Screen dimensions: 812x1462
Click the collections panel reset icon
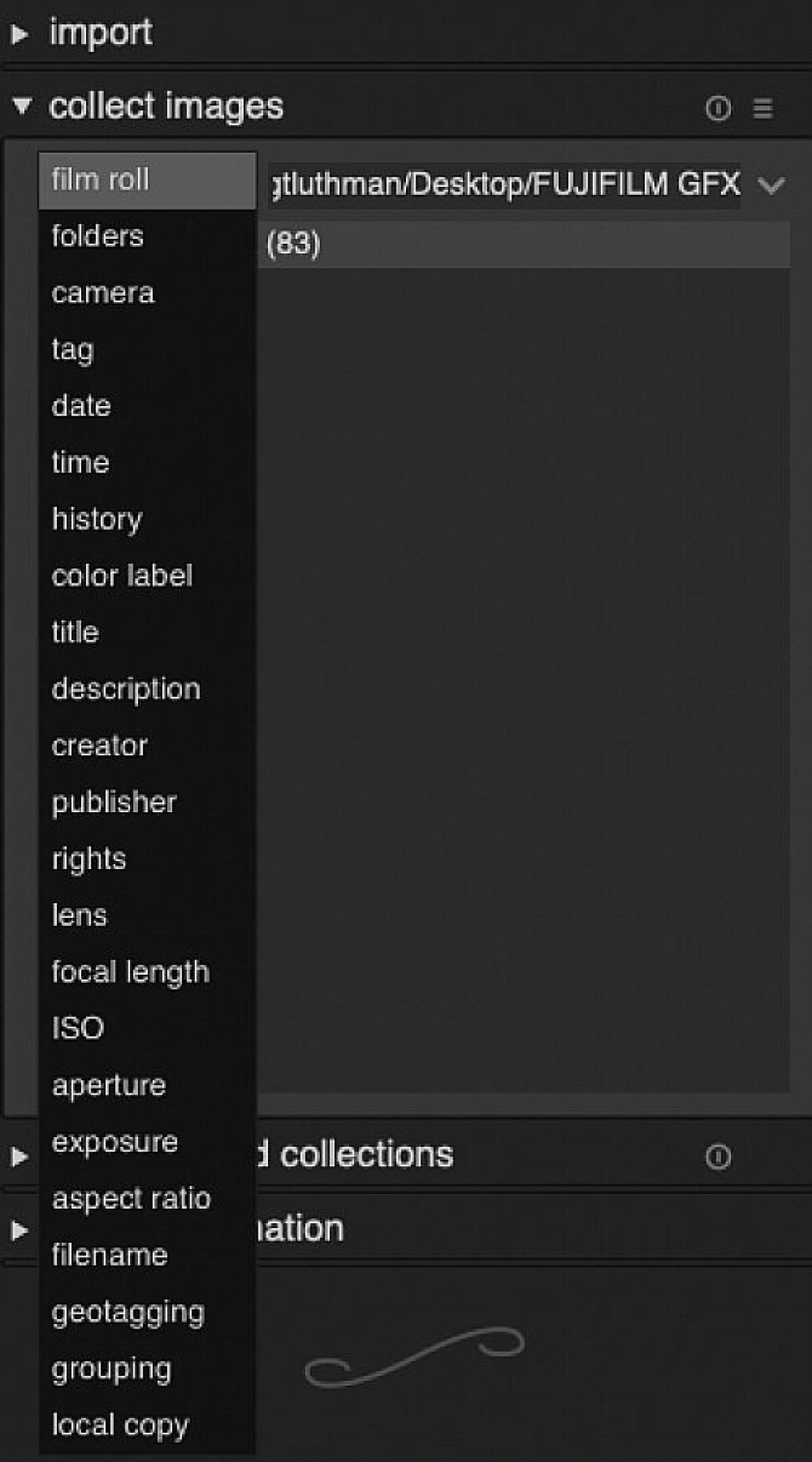718,1157
